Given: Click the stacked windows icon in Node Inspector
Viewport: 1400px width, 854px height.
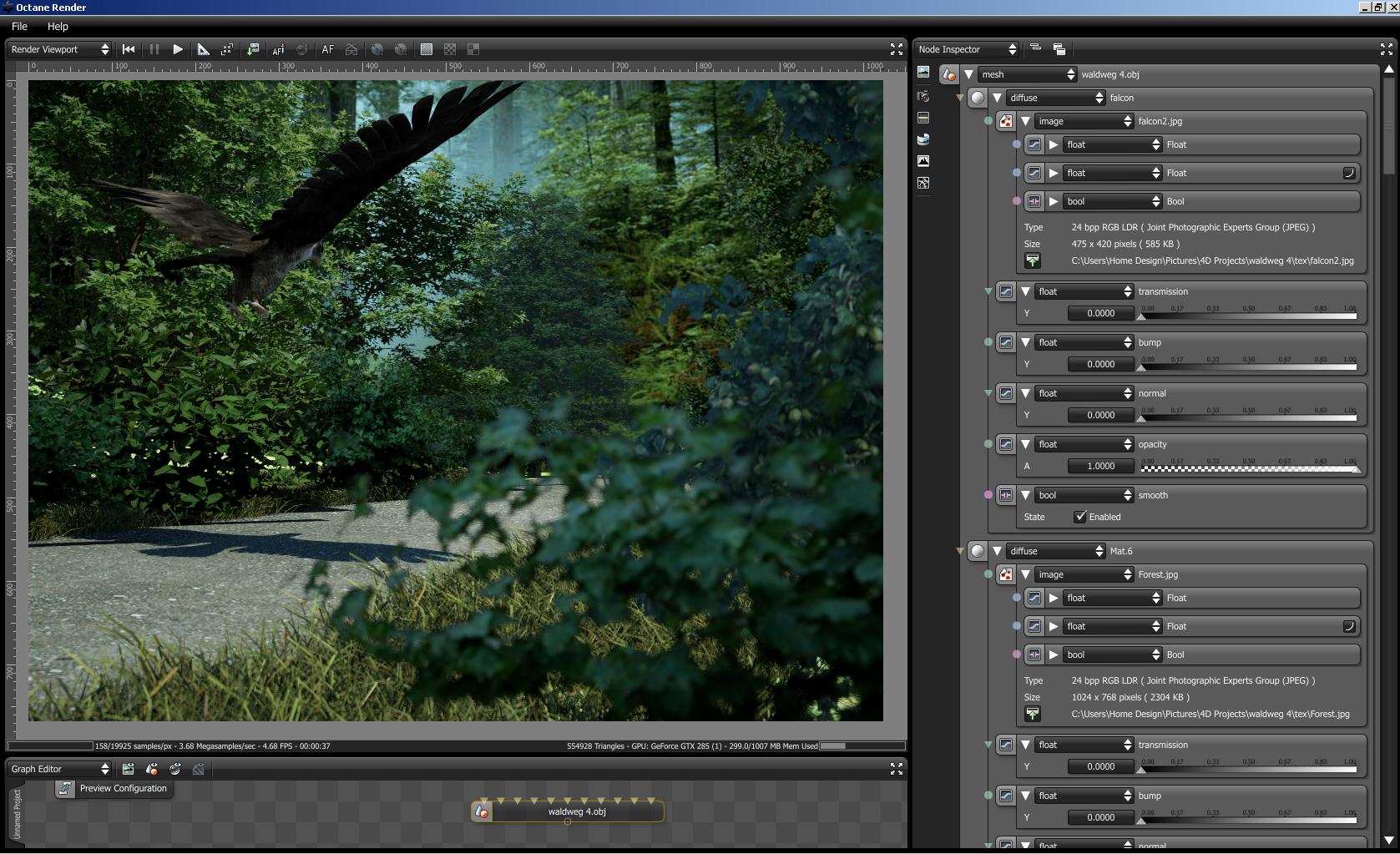Looking at the screenshot, I should pyautogui.click(x=1059, y=49).
